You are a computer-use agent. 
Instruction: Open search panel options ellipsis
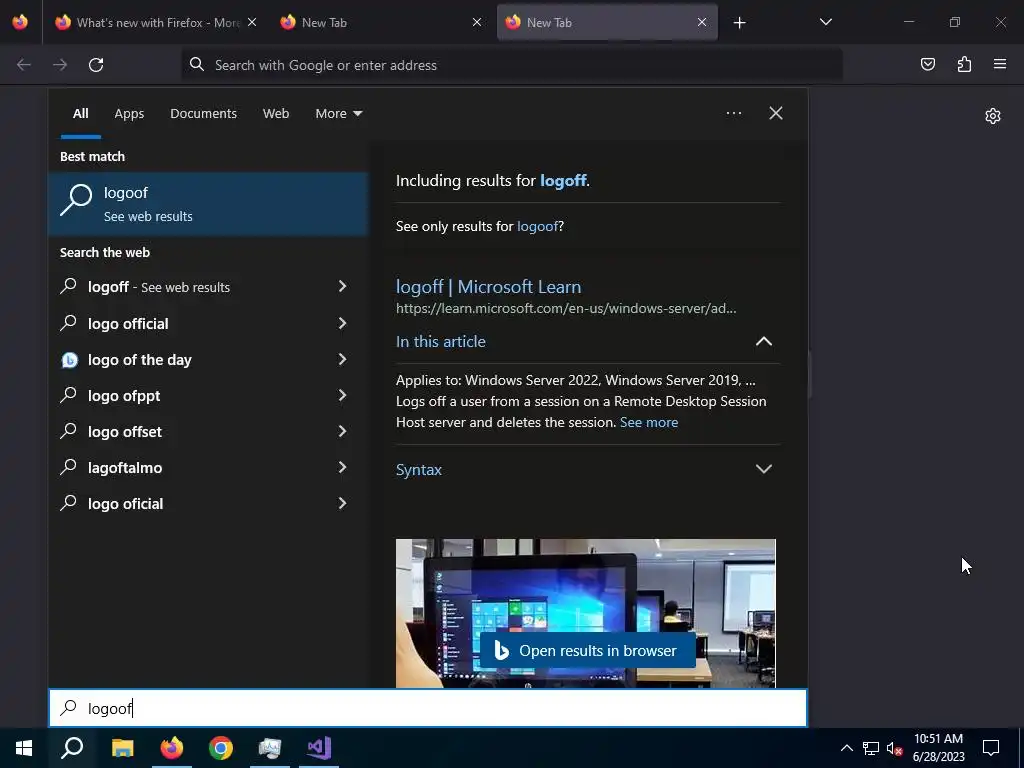click(733, 113)
